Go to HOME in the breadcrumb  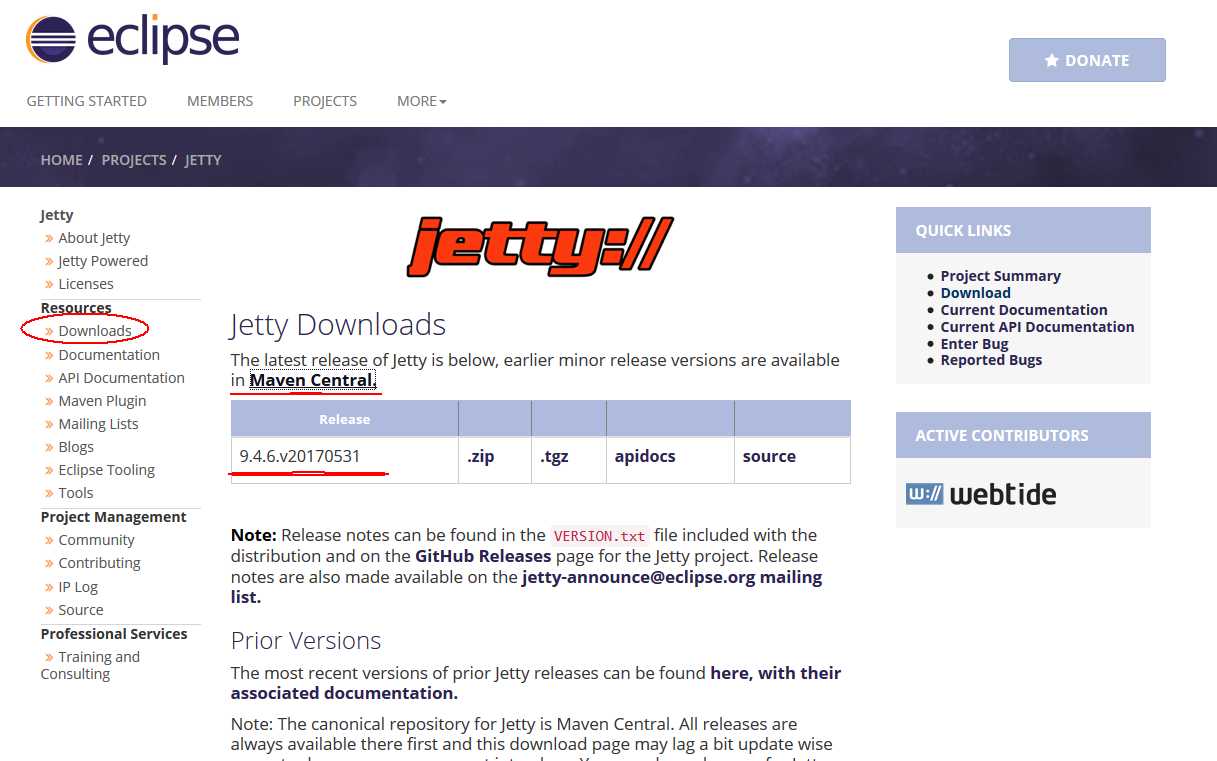click(x=62, y=160)
